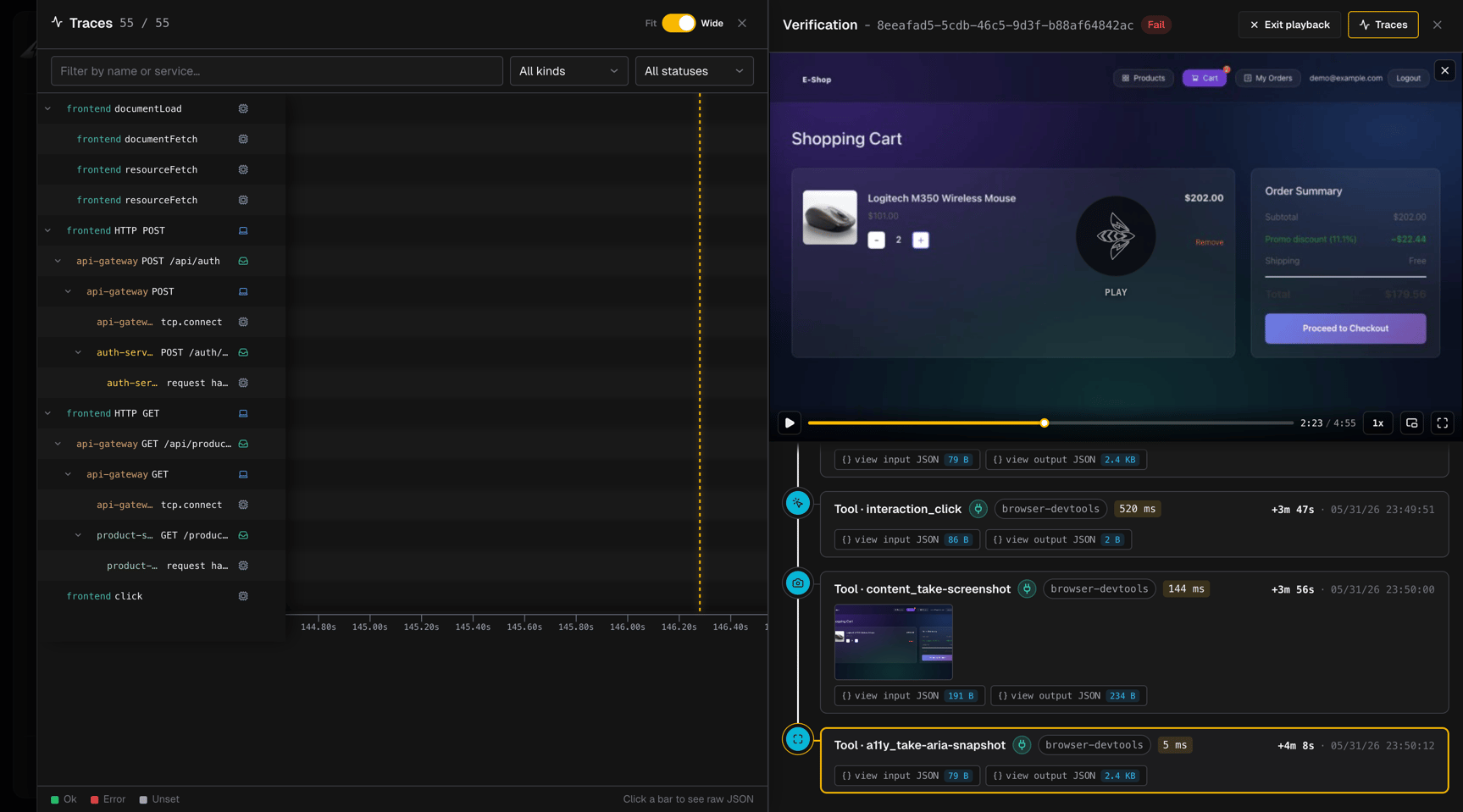This screenshot has width=1463, height=812.
Task: Click the Traces button in Verification header
Action: (x=1383, y=25)
